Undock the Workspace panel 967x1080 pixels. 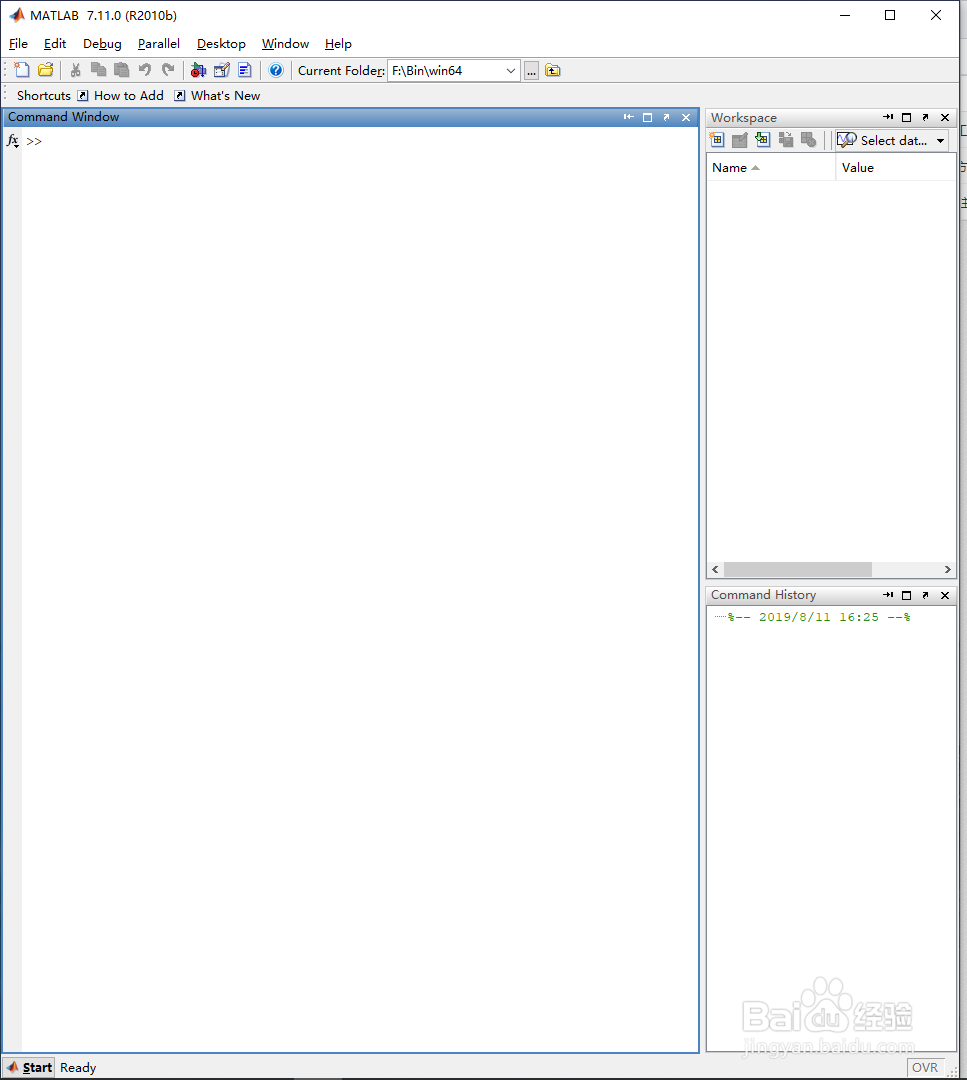[926, 117]
